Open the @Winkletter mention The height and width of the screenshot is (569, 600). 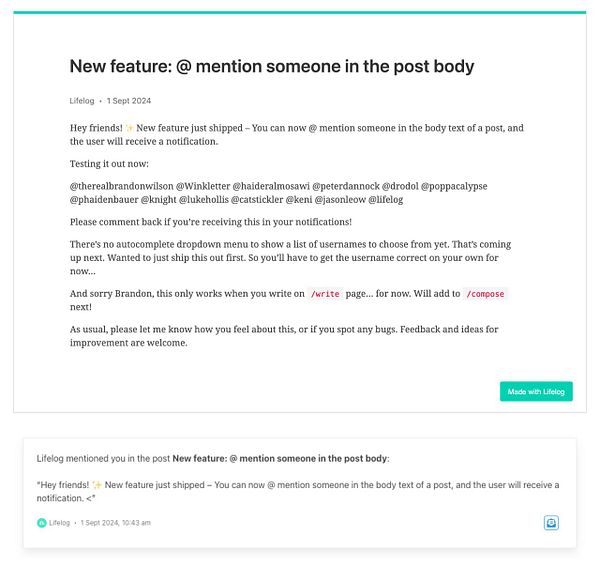(203, 186)
